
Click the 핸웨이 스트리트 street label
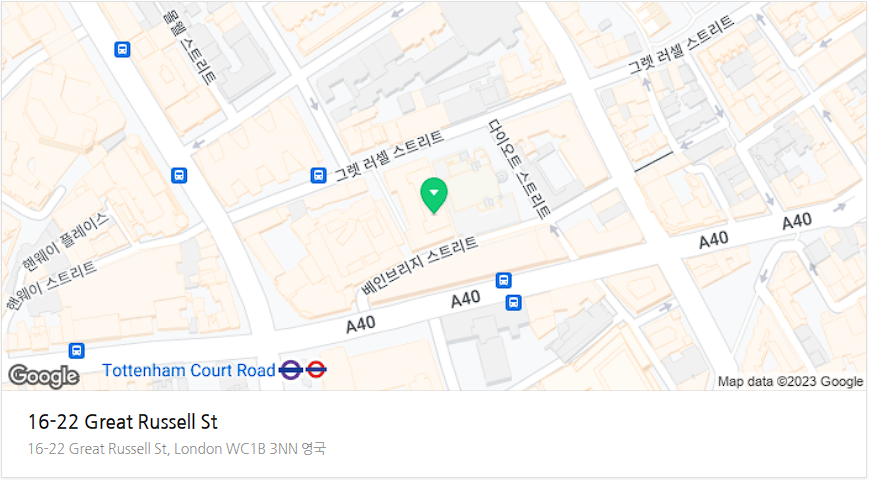51,286
